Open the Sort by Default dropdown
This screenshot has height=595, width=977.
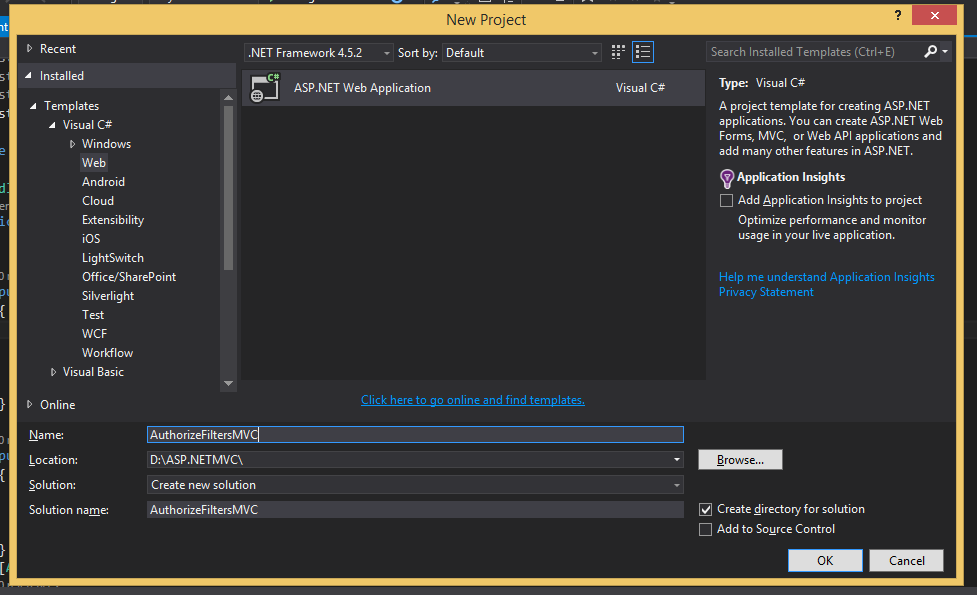point(522,53)
